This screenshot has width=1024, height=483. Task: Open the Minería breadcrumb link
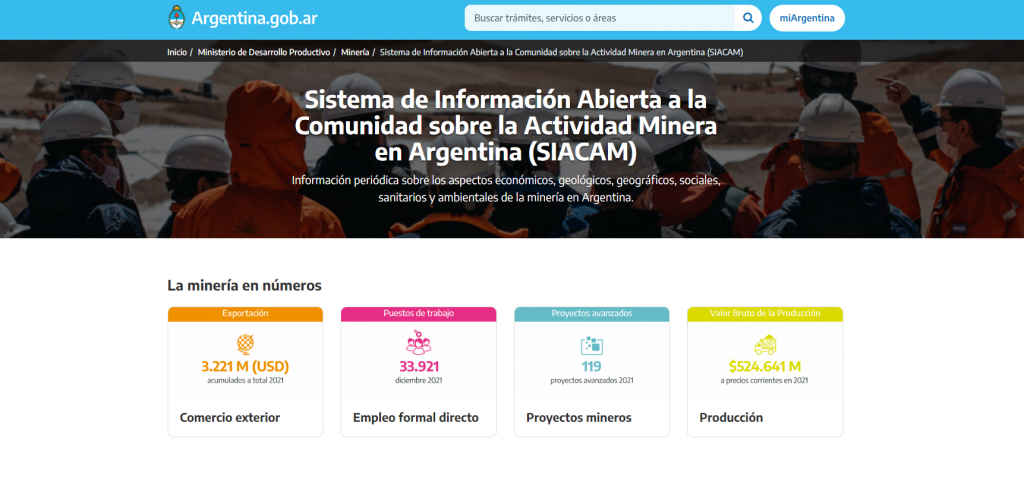[355, 52]
